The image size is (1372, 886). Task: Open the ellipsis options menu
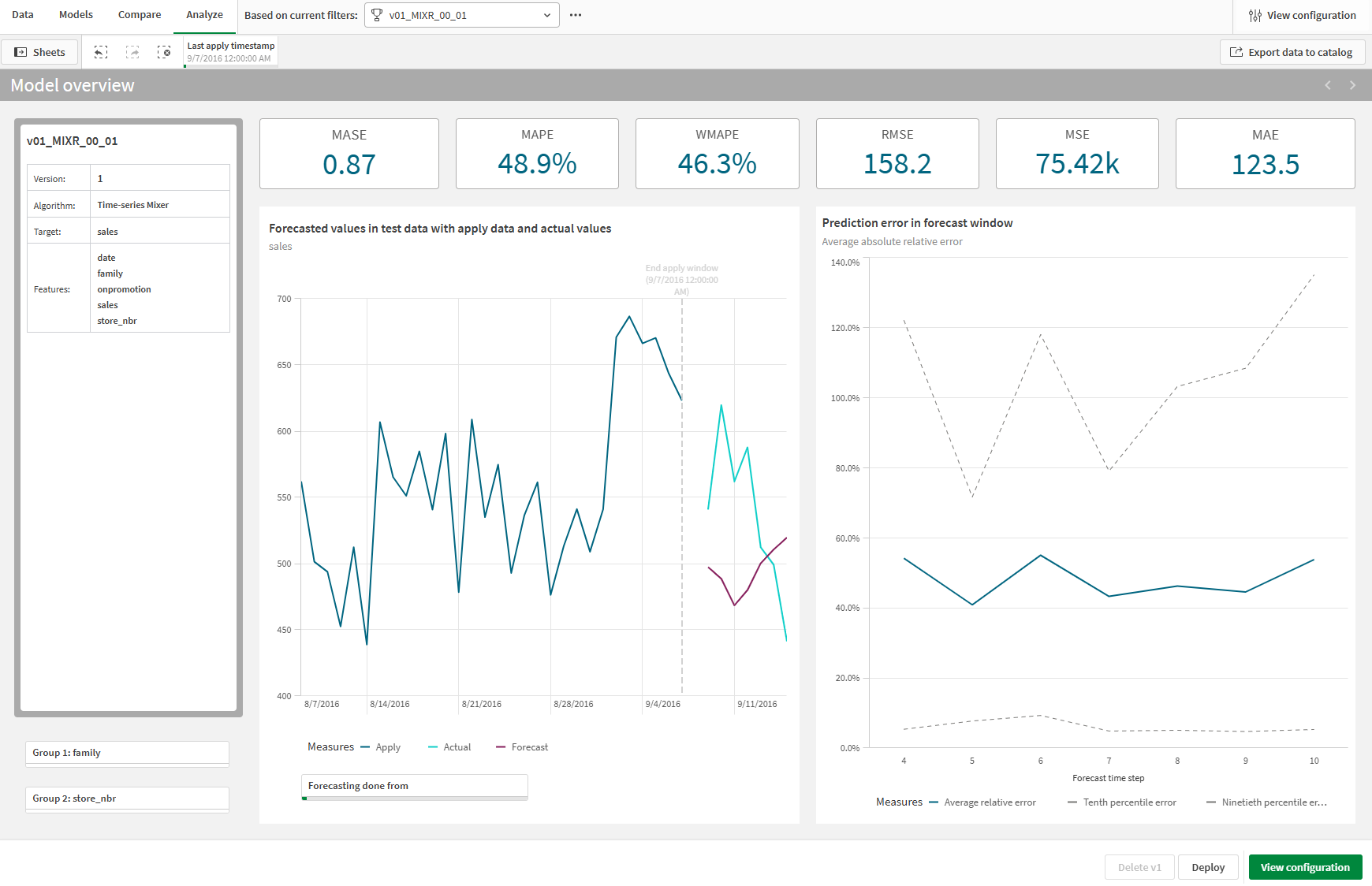click(x=575, y=14)
